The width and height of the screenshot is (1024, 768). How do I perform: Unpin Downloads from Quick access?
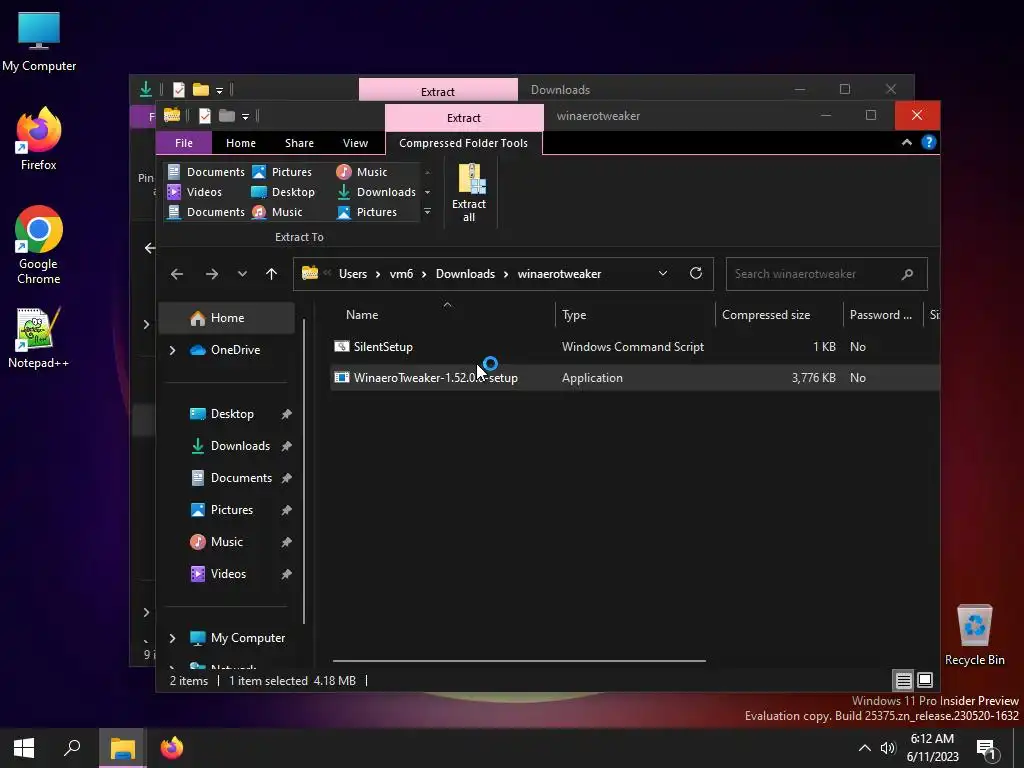[x=286, y=446]
